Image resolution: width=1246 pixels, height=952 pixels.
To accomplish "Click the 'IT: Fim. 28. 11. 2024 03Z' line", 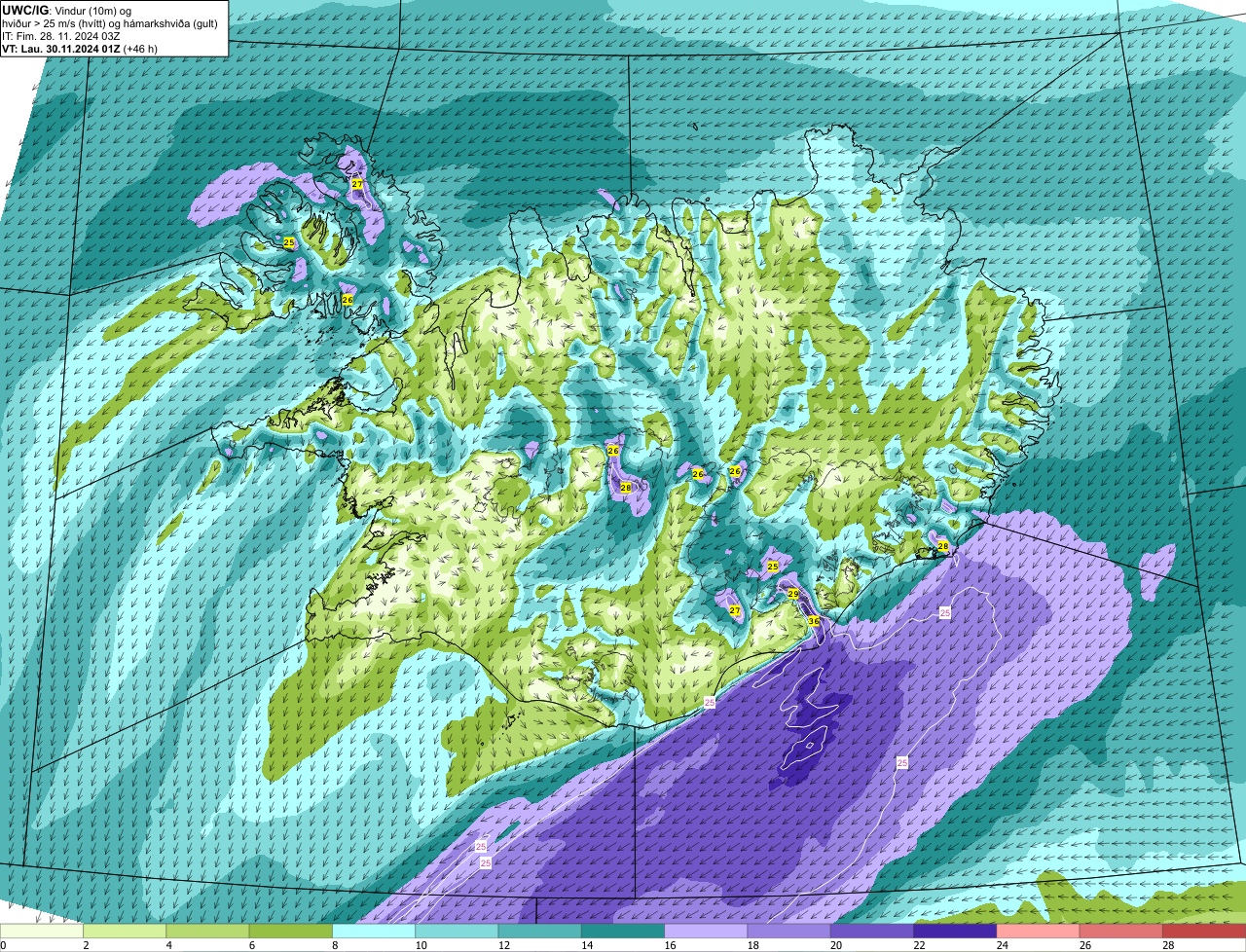I will (x=61, y=35).
